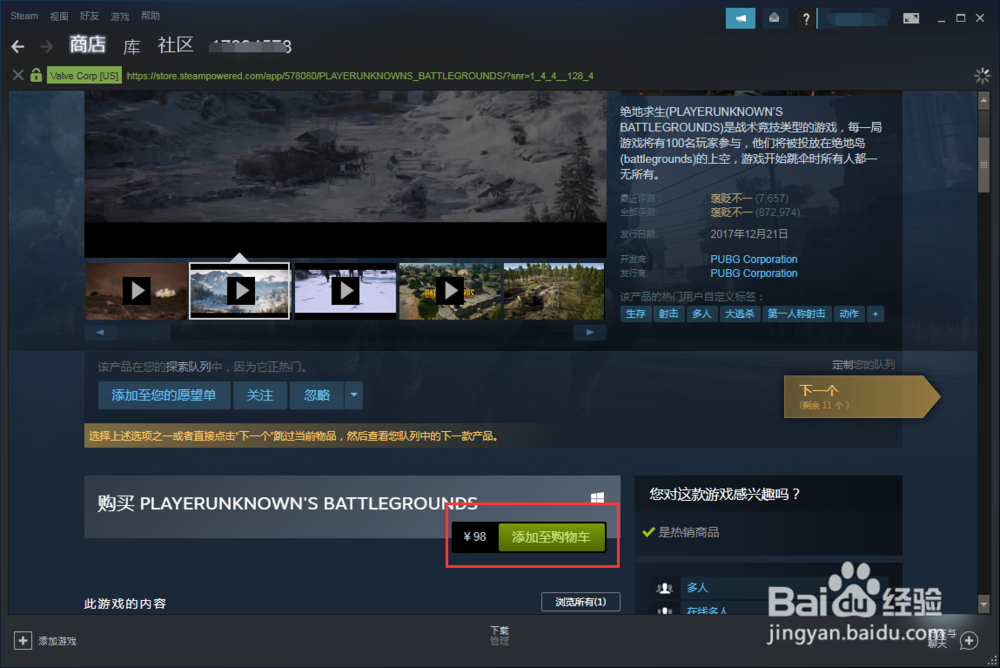Play the fourth trailer with trees
Screen dimensions: 1000x668
point(450,291)
